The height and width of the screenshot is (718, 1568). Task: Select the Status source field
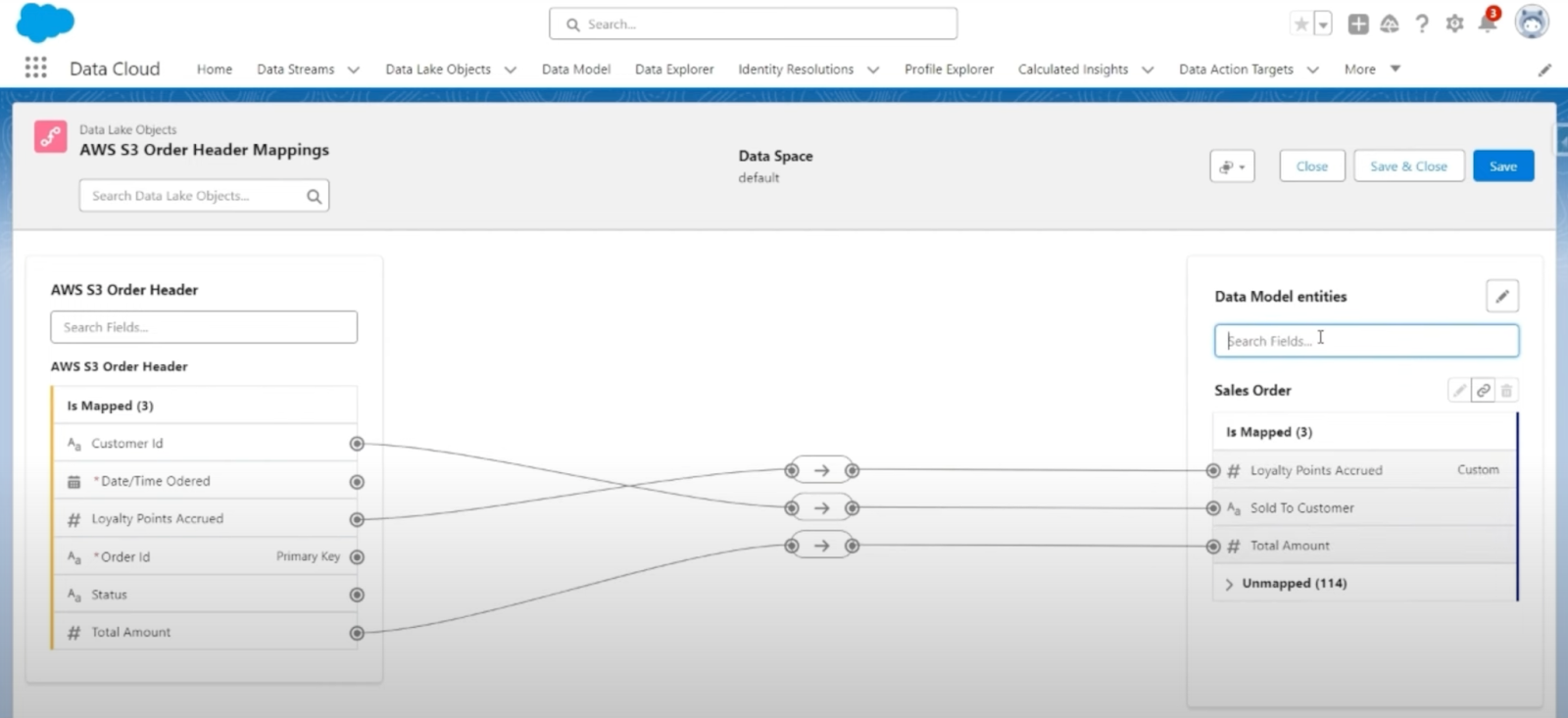[x=206, y=595]
